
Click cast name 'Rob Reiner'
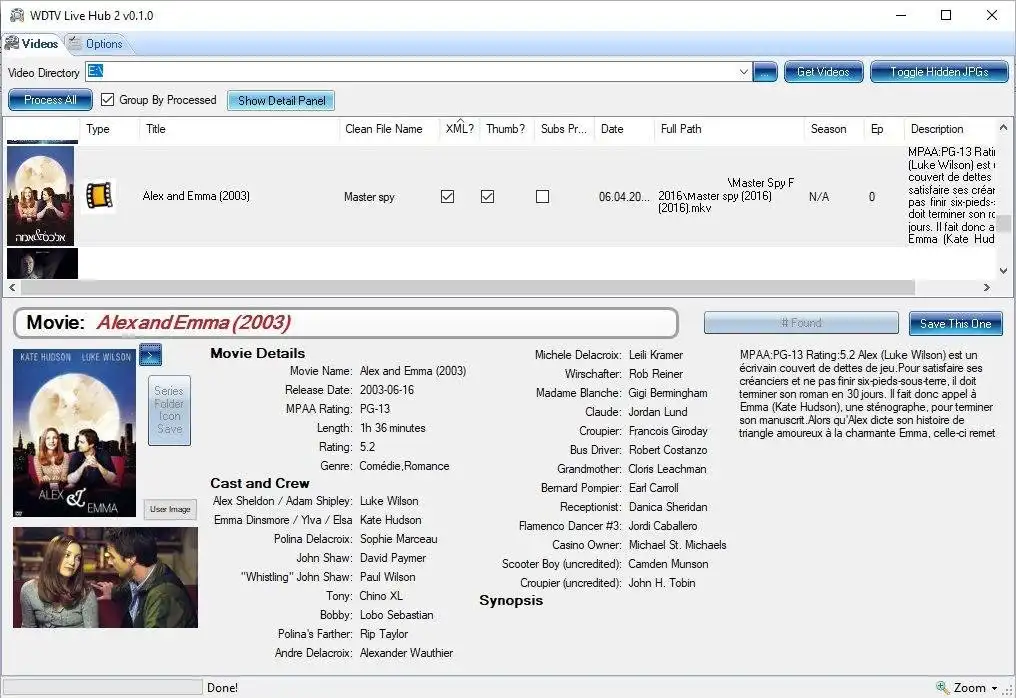(x=656, y=374)
